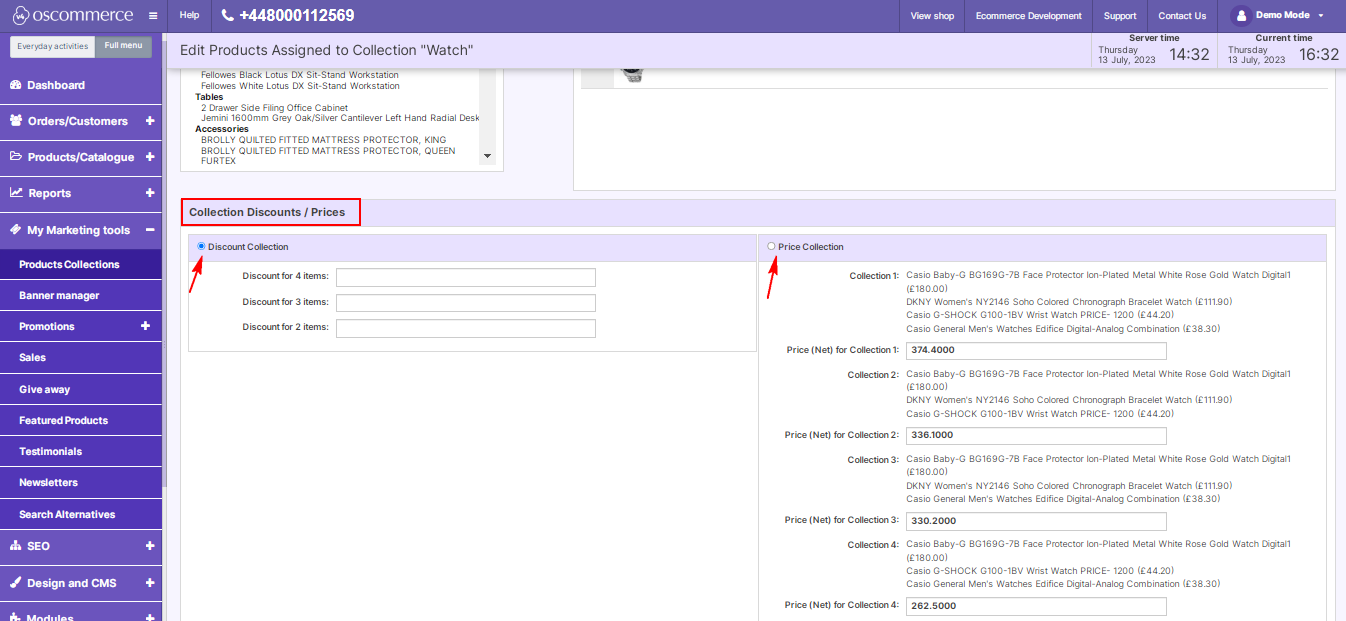Click the Discount for 3 items field
Screen dimensions: 1346x621
click(x=466, y=303)
